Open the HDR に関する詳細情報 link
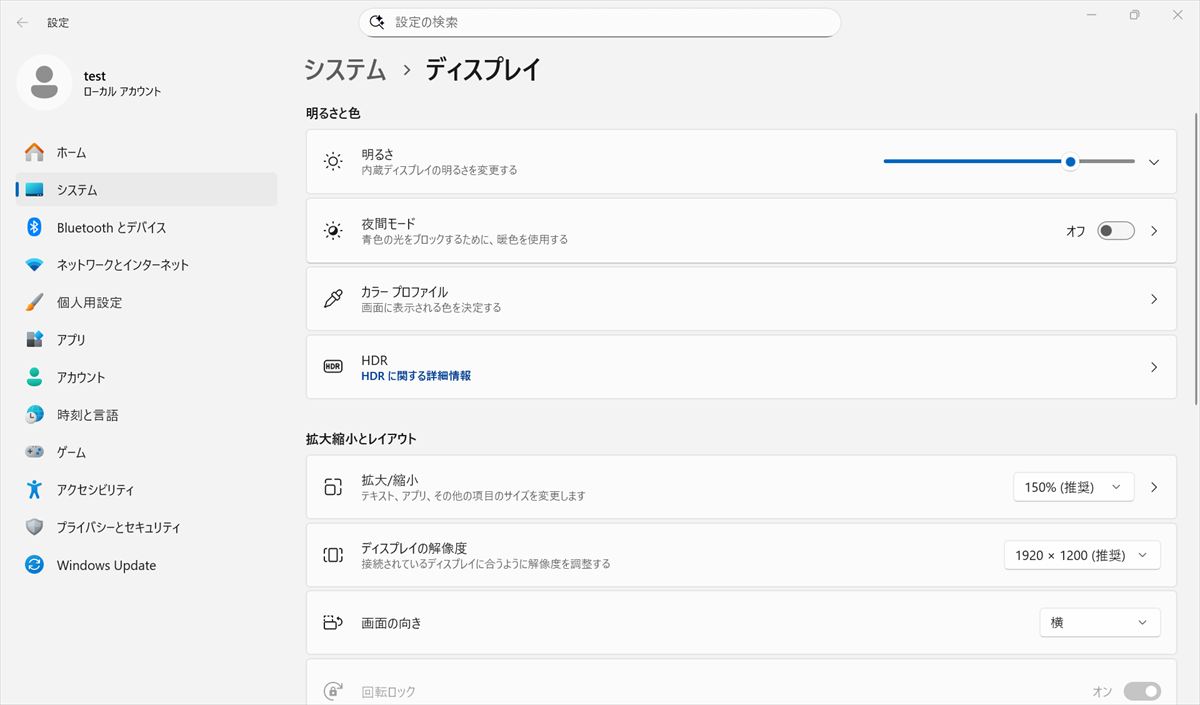This screenshot has width=1200, height=705. (416, 376)
